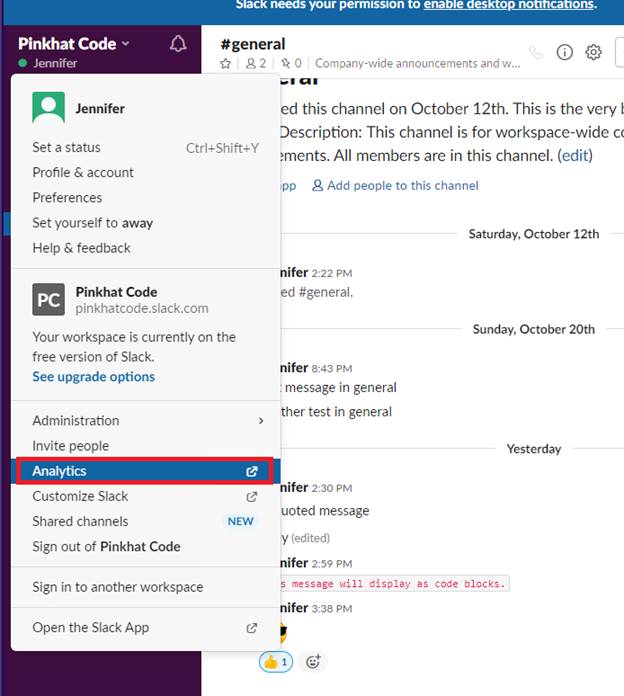Toggle the thumbs up reaction
Image resolution: width=624 pixels, height=696 pixels.
pos(276,662)
